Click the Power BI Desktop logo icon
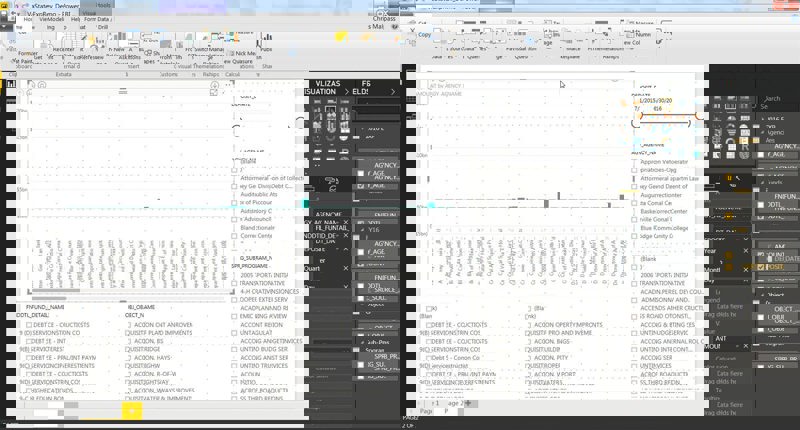This screenshot has height=430, width=800. (x=8, y=6)
